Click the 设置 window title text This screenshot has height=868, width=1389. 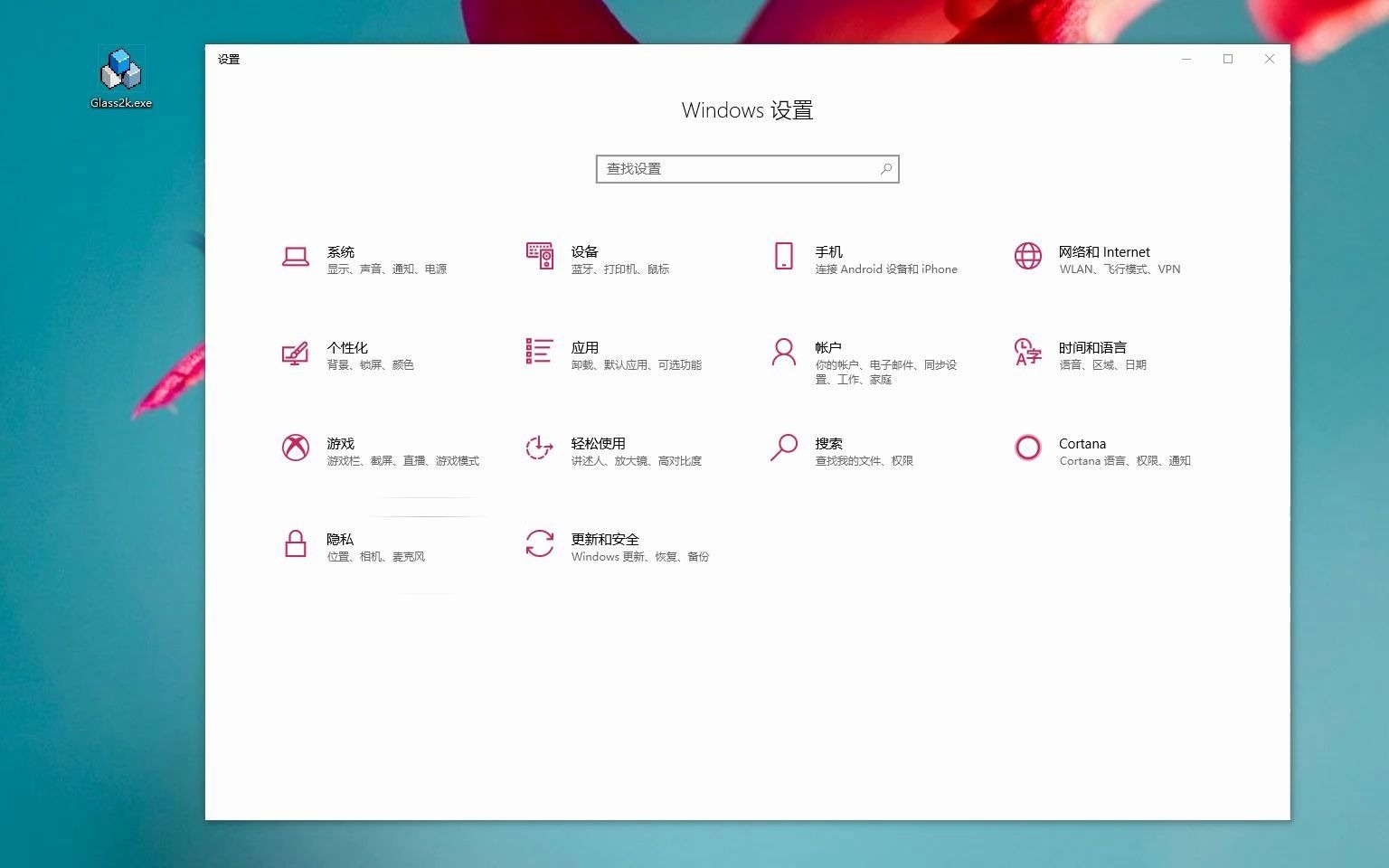(229, 60)
